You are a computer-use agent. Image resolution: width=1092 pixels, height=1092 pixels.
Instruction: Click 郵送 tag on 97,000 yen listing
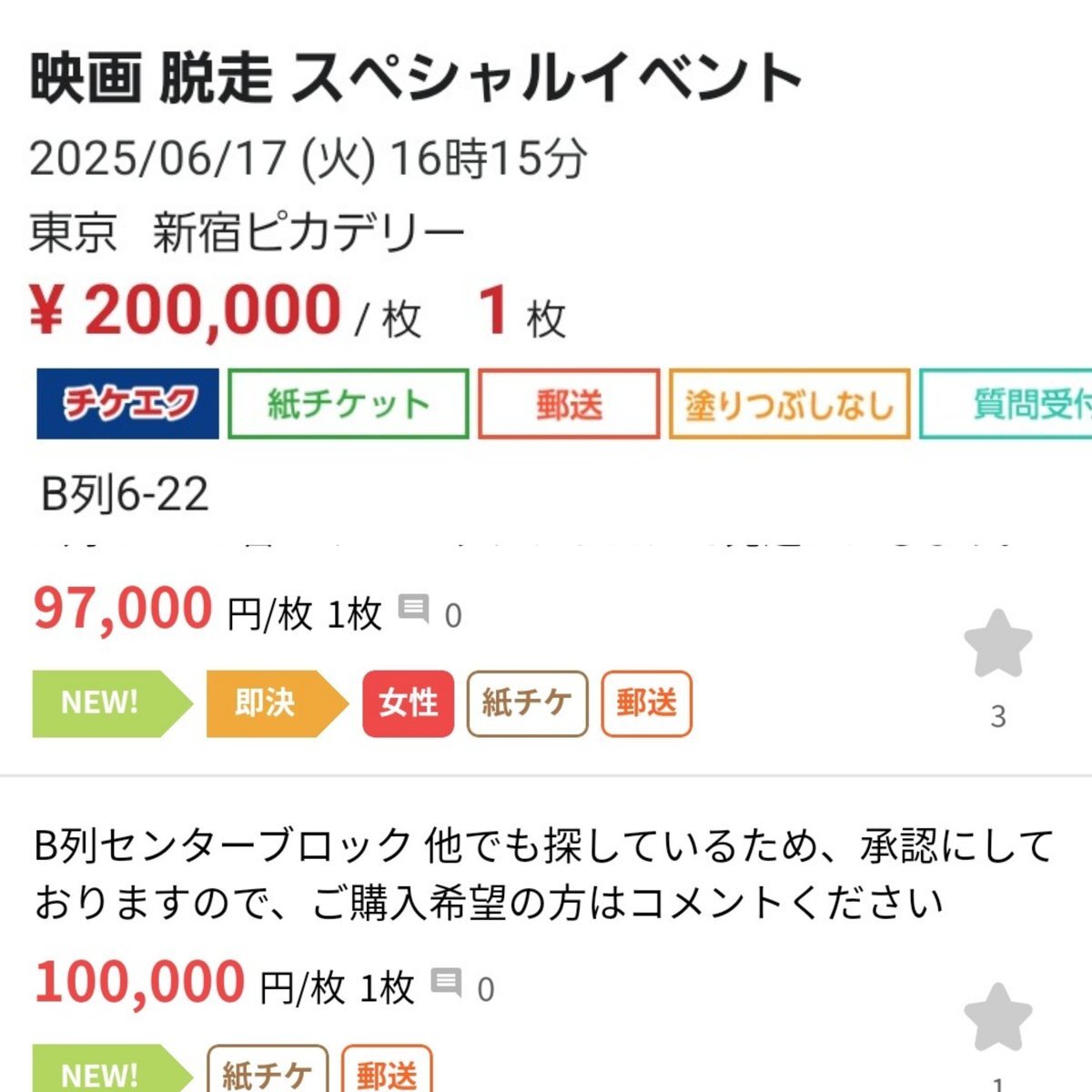647,703
